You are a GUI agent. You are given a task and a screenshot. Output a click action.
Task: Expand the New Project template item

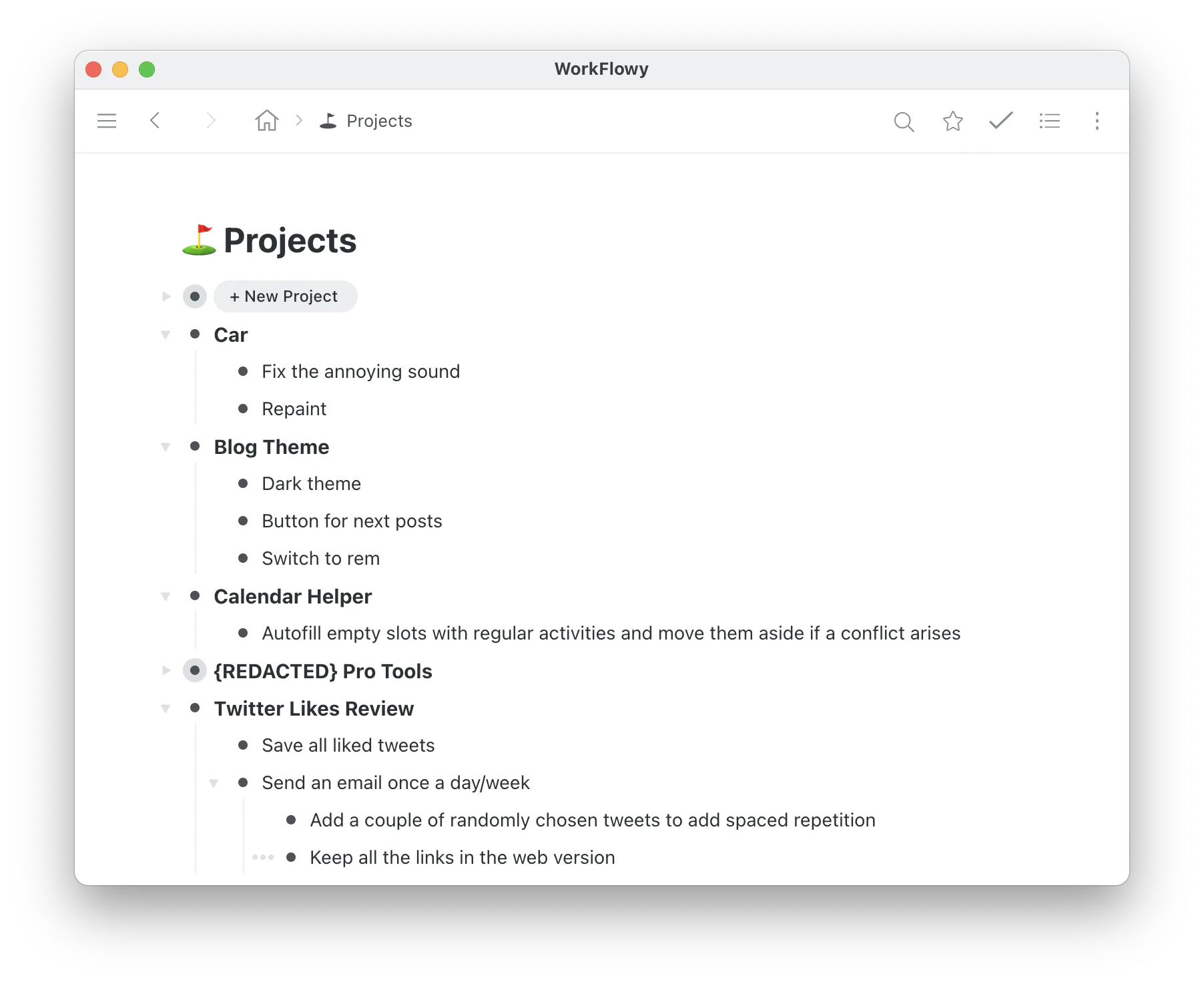[x=166, y=296]
